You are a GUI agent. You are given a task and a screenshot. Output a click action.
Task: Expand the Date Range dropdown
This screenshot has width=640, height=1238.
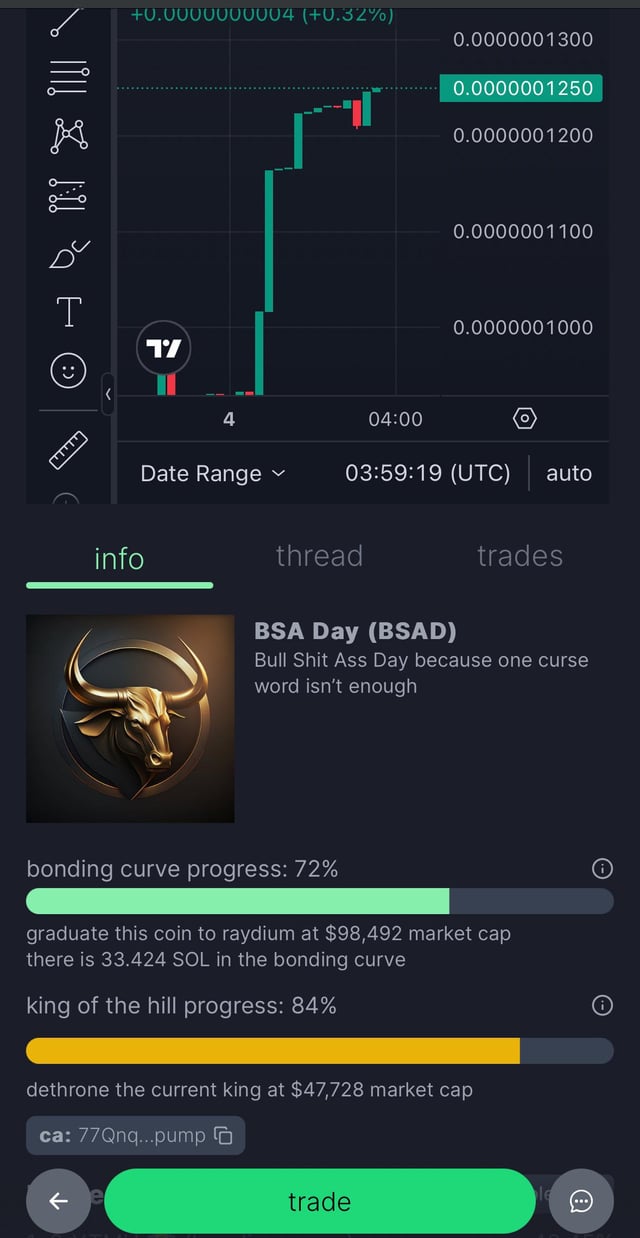[213, 473]
